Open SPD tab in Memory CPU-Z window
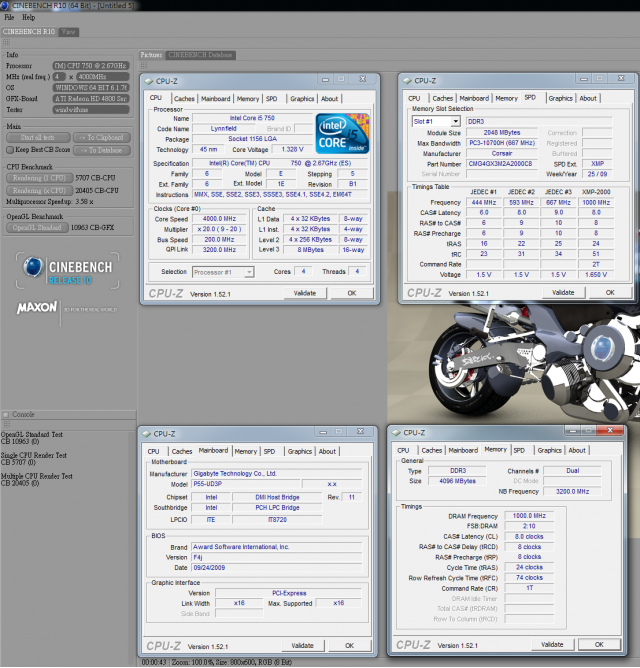640x668 pixels. (x=519, y=451)
